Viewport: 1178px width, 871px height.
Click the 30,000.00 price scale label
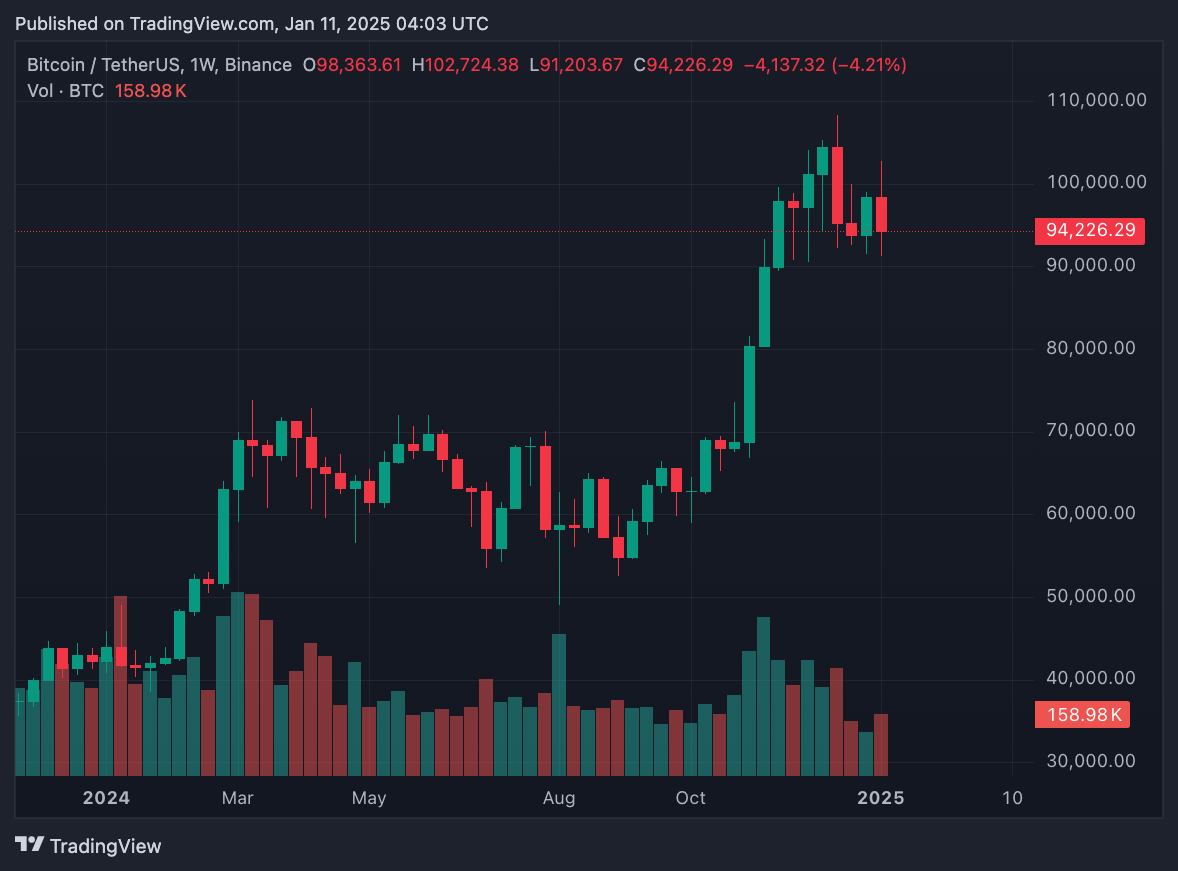click(x=1096, y=761)
